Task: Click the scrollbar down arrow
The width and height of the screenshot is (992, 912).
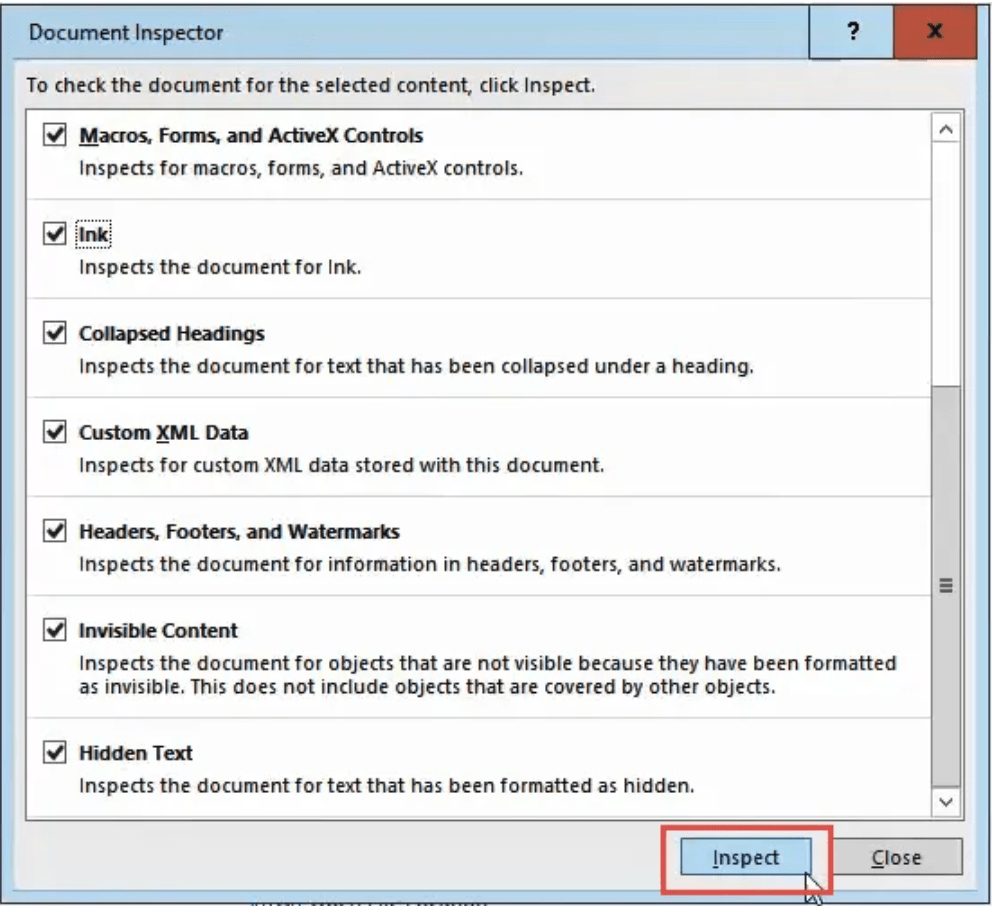Action: pyautogui.click(x=946, y=803)
